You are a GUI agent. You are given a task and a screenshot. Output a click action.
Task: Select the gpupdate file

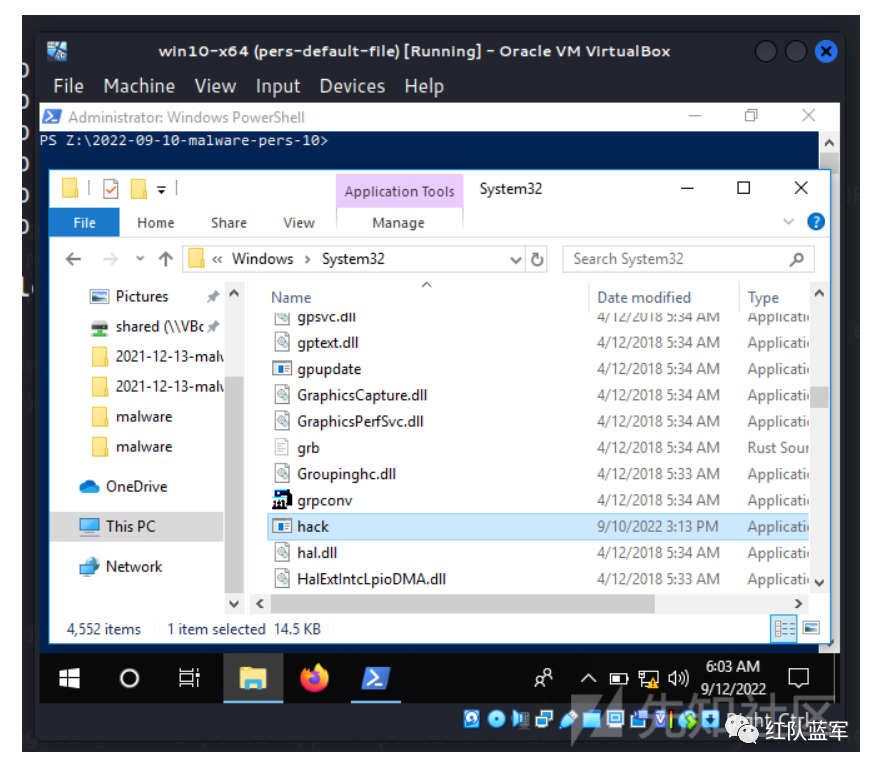[538, 369]
